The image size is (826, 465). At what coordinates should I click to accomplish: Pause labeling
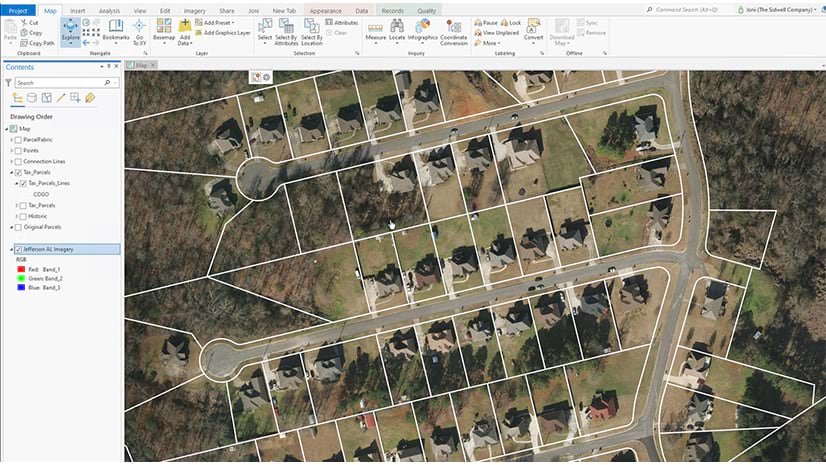(486, 23)
